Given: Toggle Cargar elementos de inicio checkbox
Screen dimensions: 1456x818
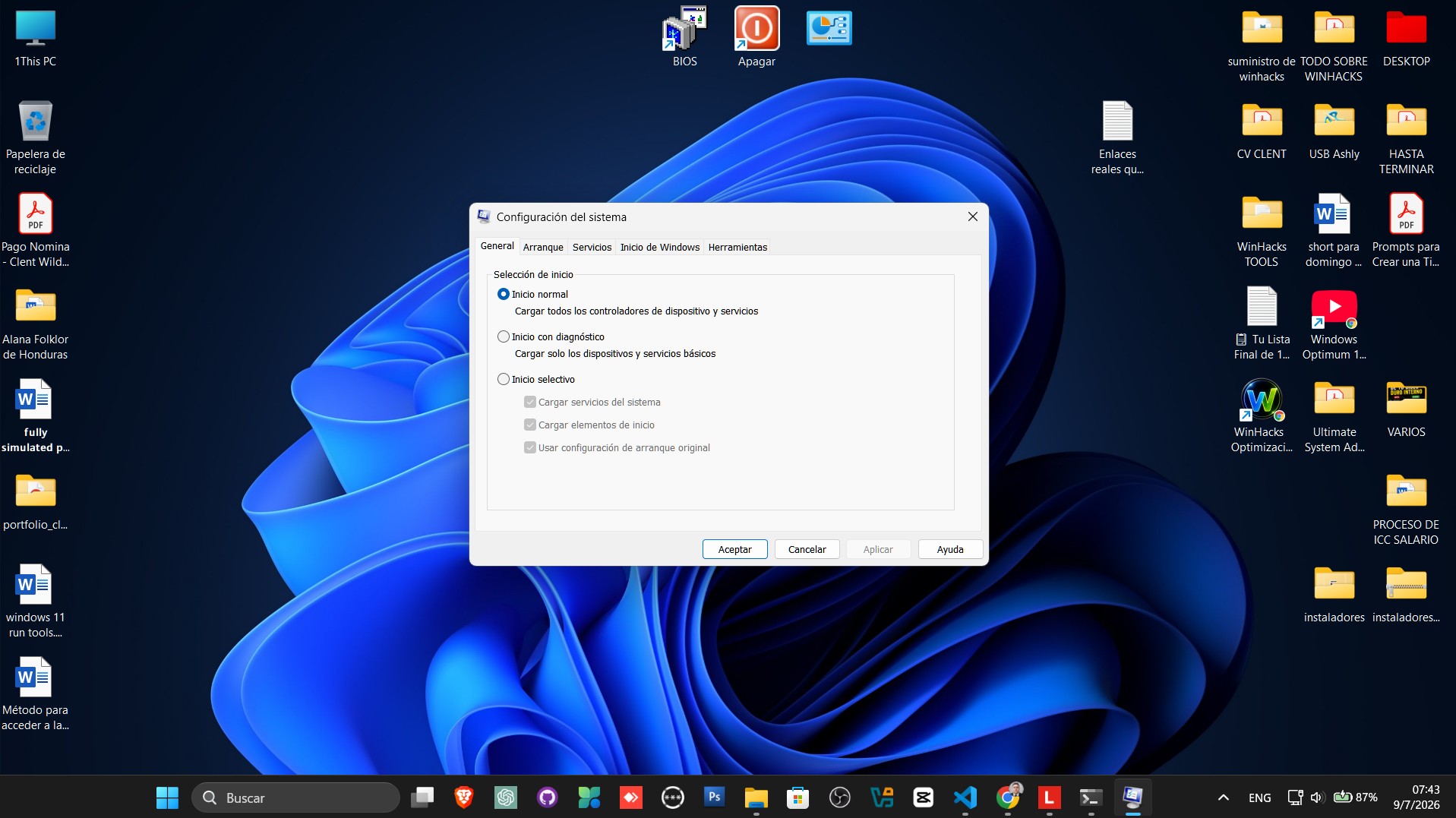Looking at the screenshot, I should [x=530, y=425].
